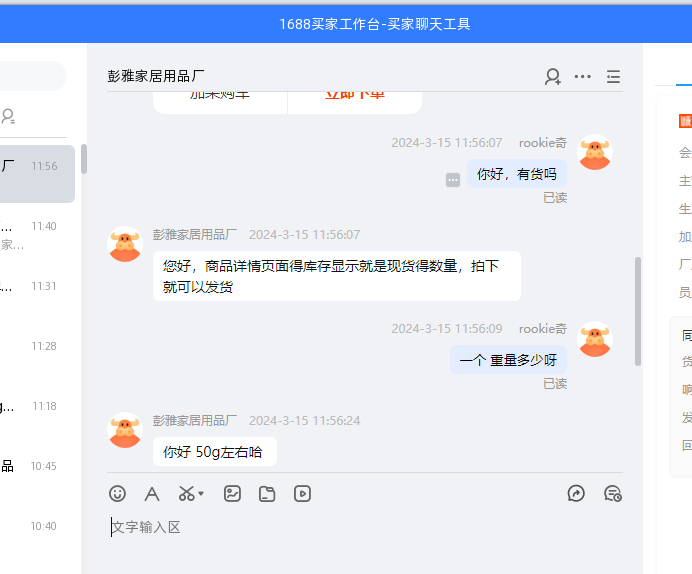
Task: Click the font formatting A icon
Action: point(152,494)
